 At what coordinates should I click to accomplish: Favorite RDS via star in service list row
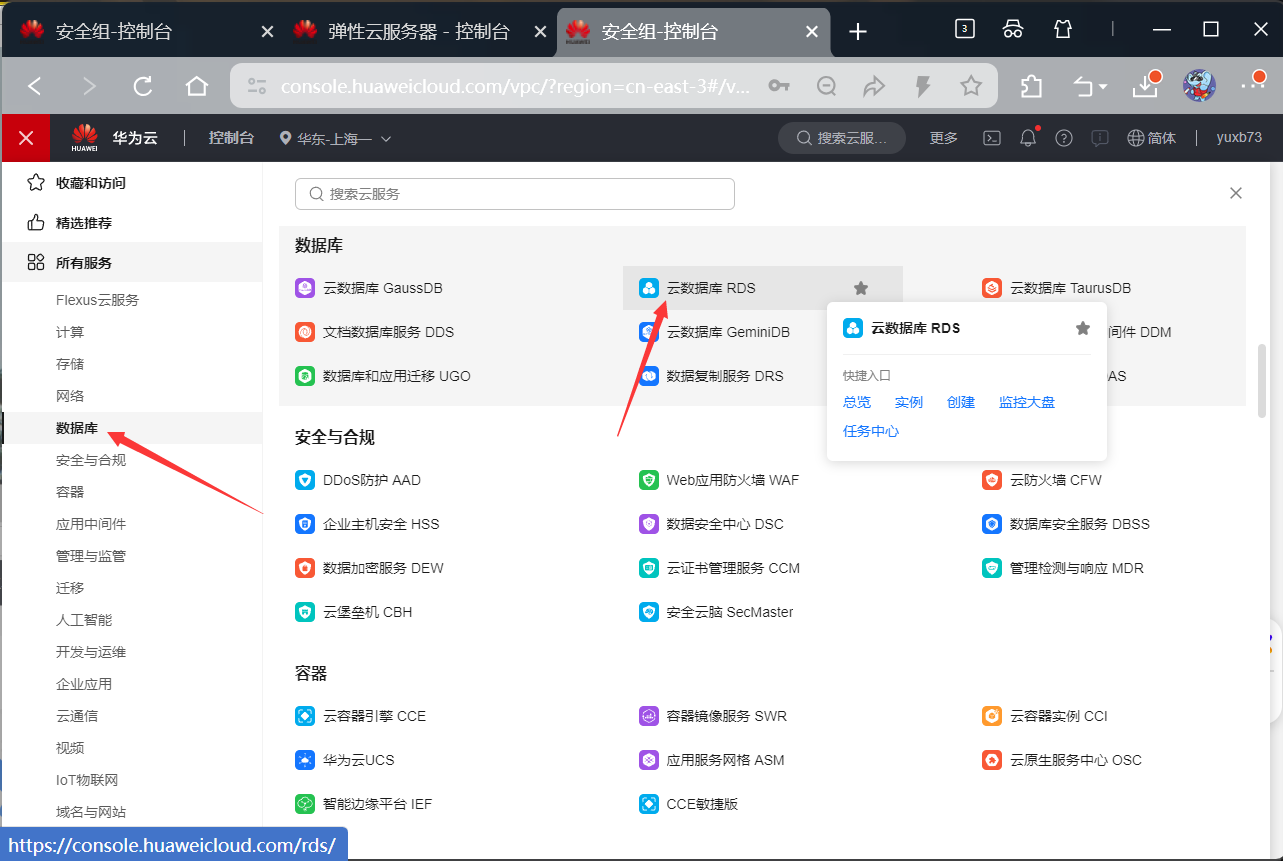click(861, 288)
